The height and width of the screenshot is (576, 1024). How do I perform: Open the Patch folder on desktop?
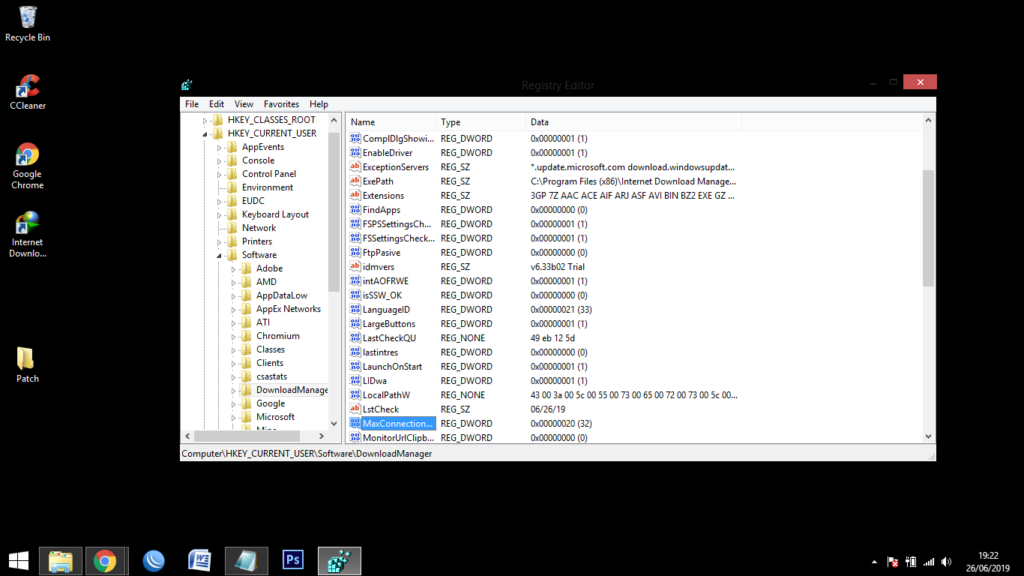pos(27,364)
